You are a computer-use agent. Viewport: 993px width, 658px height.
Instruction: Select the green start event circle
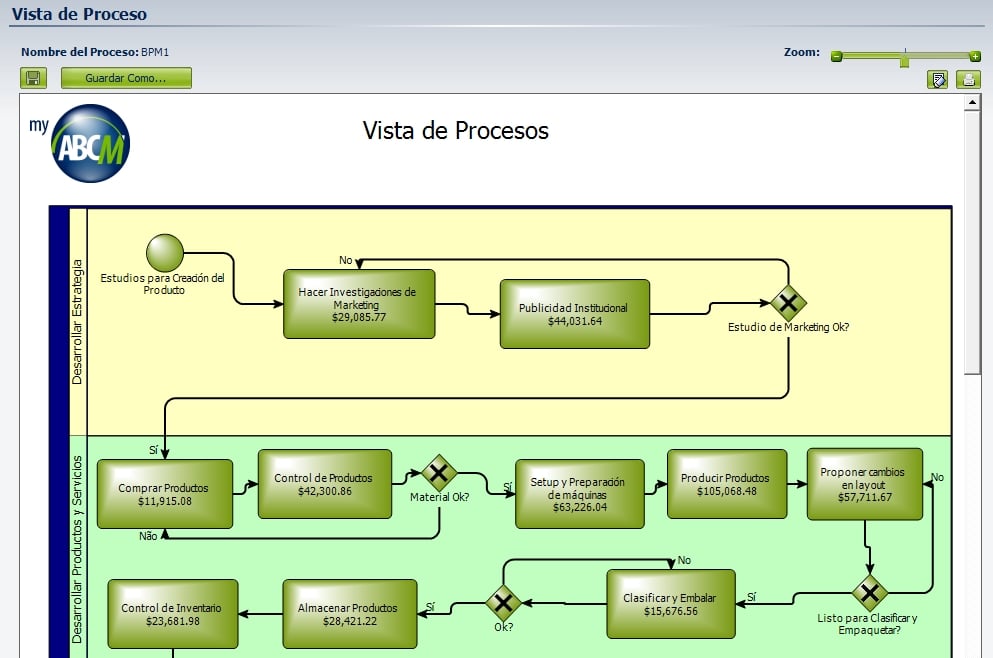[x=165, y=253]
